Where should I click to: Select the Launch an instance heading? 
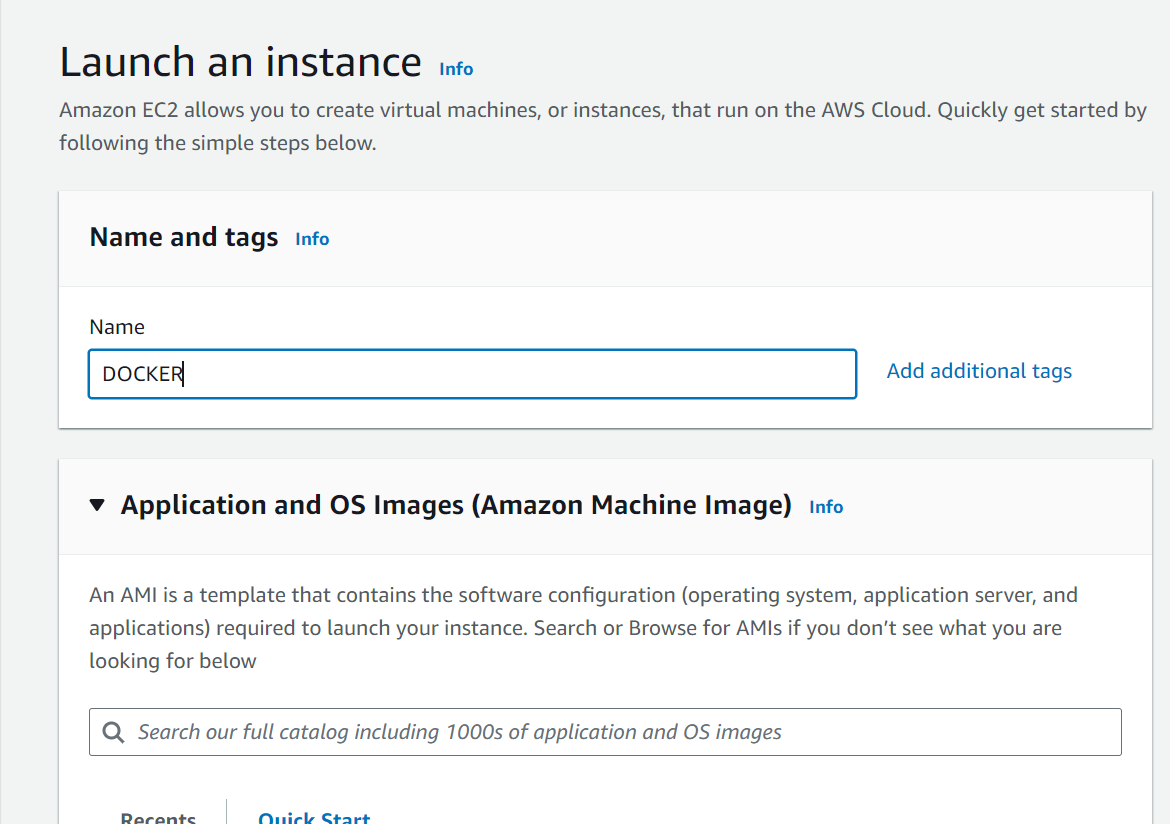point(240,62)
